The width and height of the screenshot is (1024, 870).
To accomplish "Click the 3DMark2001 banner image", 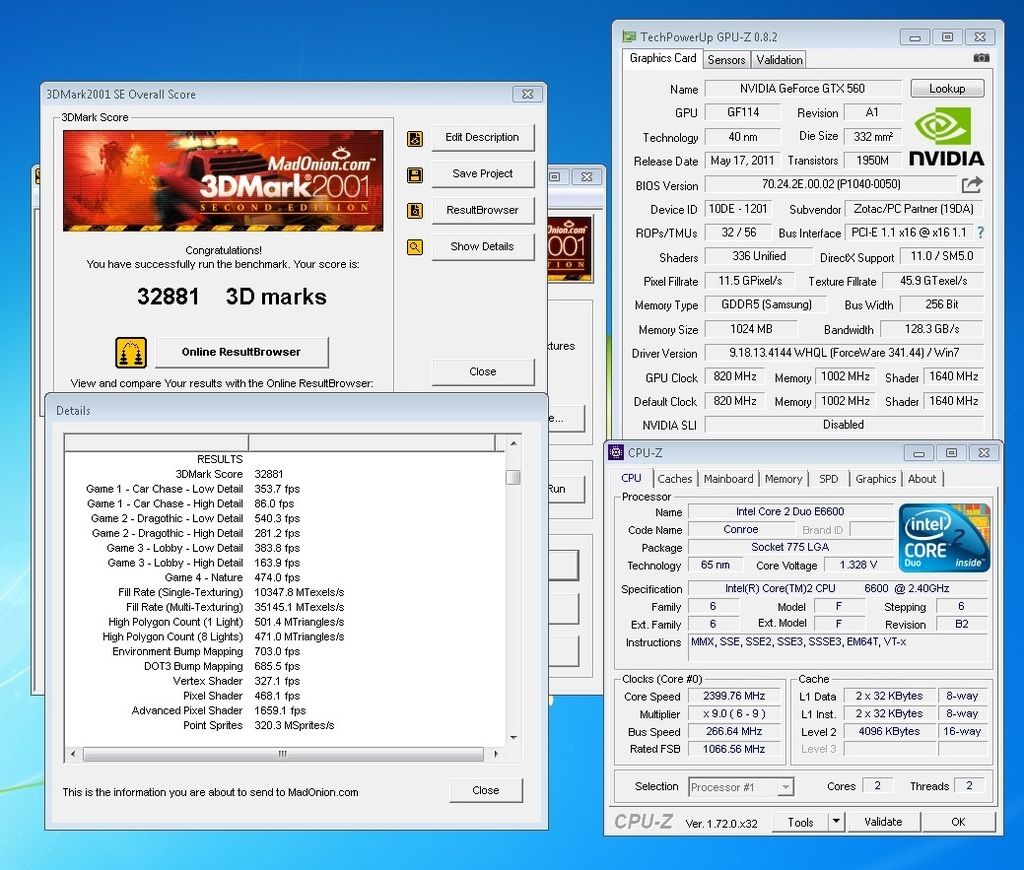I will 223,181.
